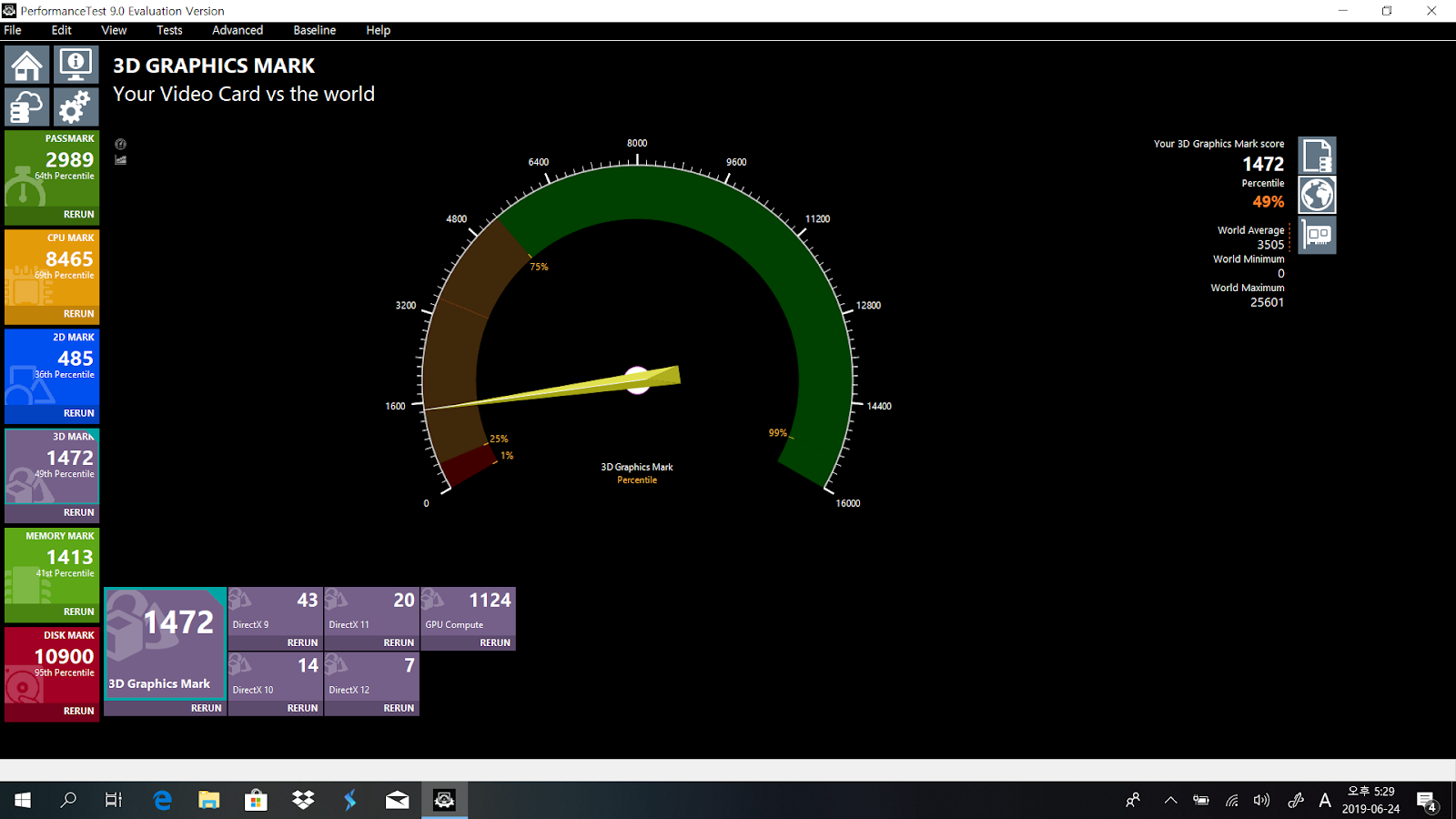Select the 2D Mark 485 score

[x=76, y=359]
